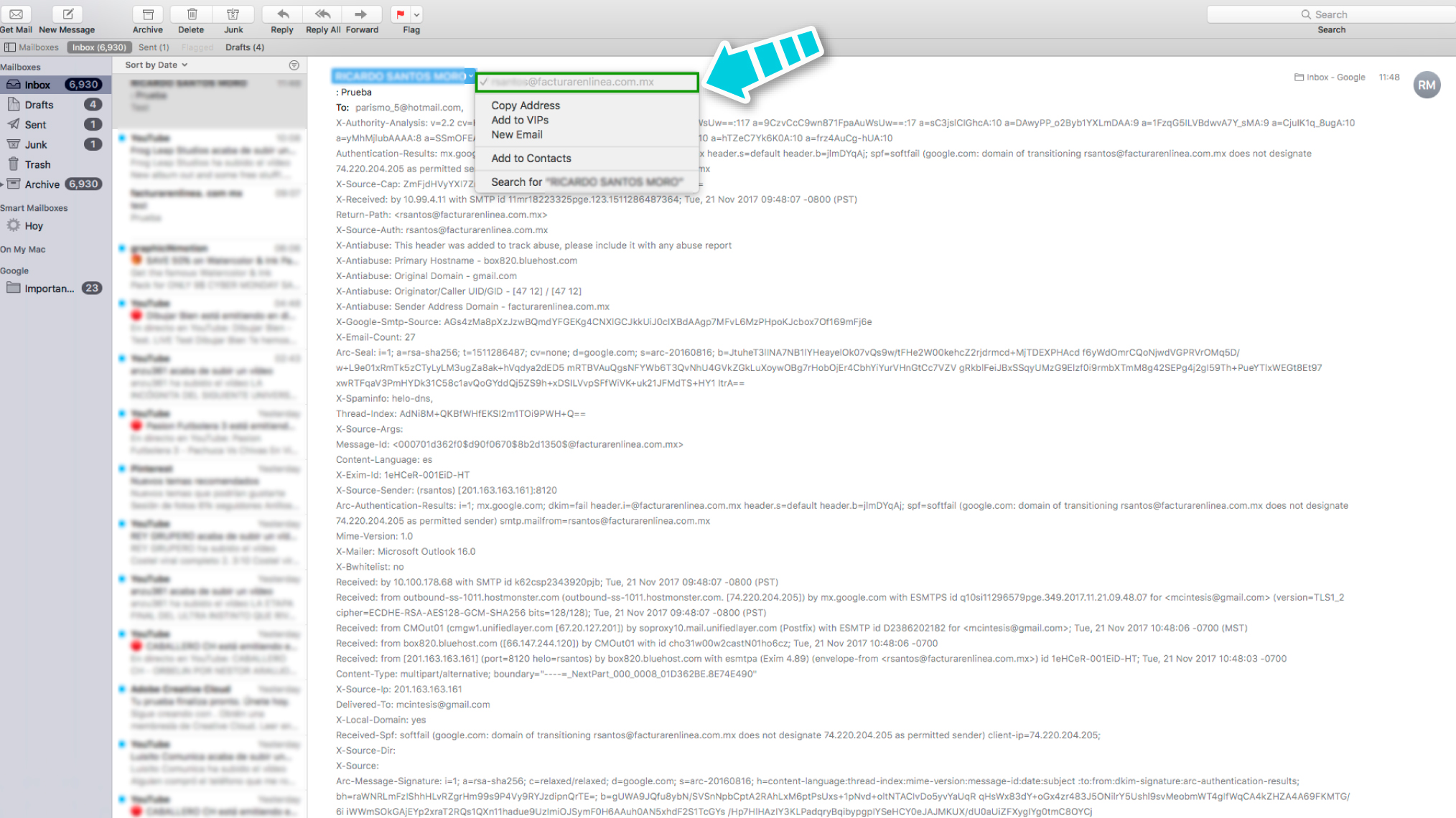The height and width of the screenshot is (818, 1456).
Task: Choose Copy Address from context menu
Action: (x=526, y=105)
